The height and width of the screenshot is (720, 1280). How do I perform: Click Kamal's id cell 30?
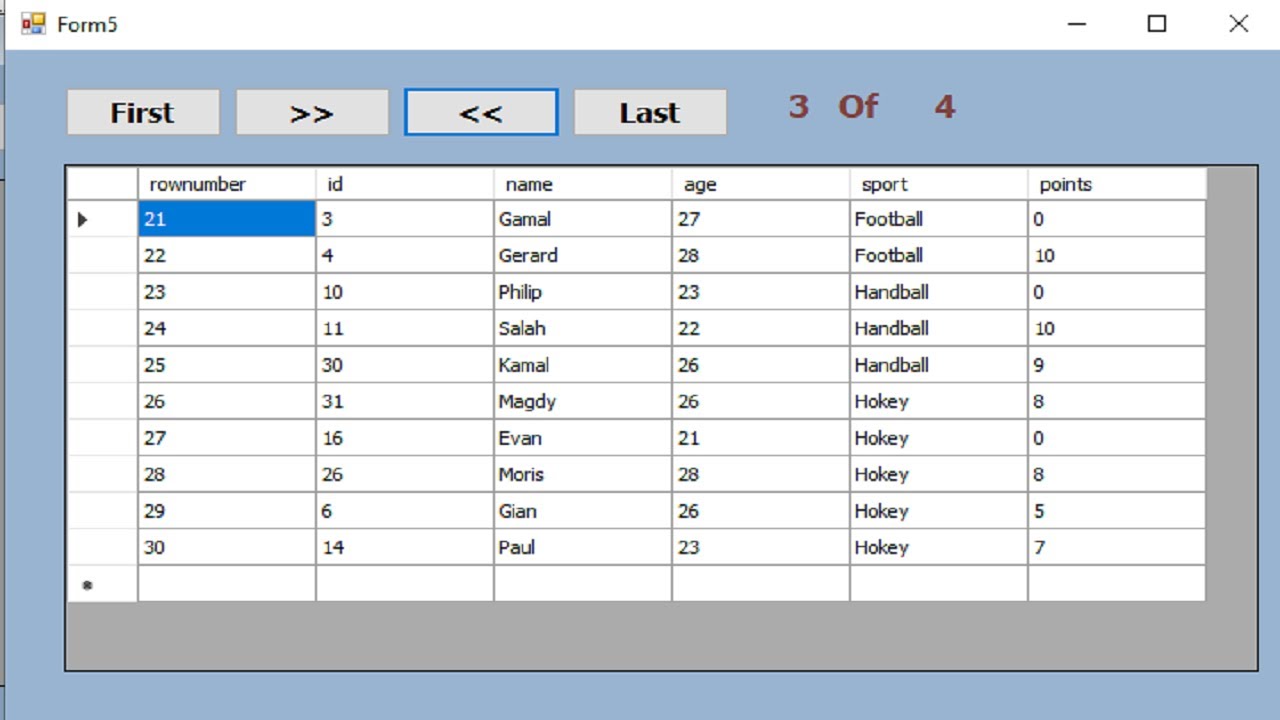(405, 365)
